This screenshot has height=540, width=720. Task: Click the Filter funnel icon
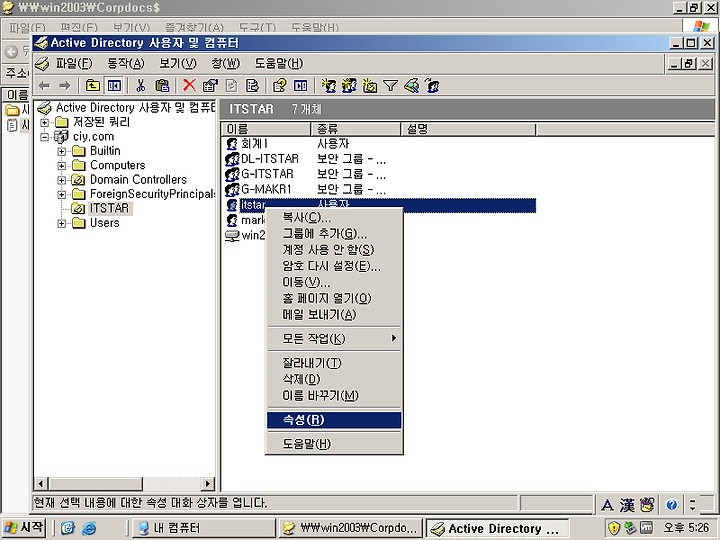click(390, 85)
